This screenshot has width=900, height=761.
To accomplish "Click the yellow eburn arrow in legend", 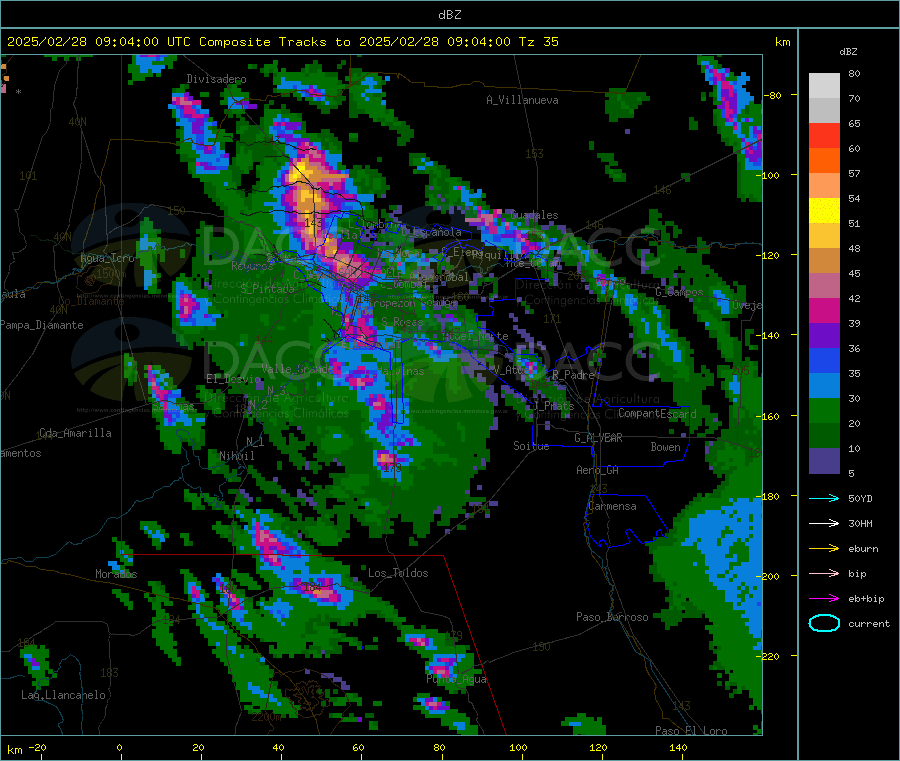I will [824, 549].
